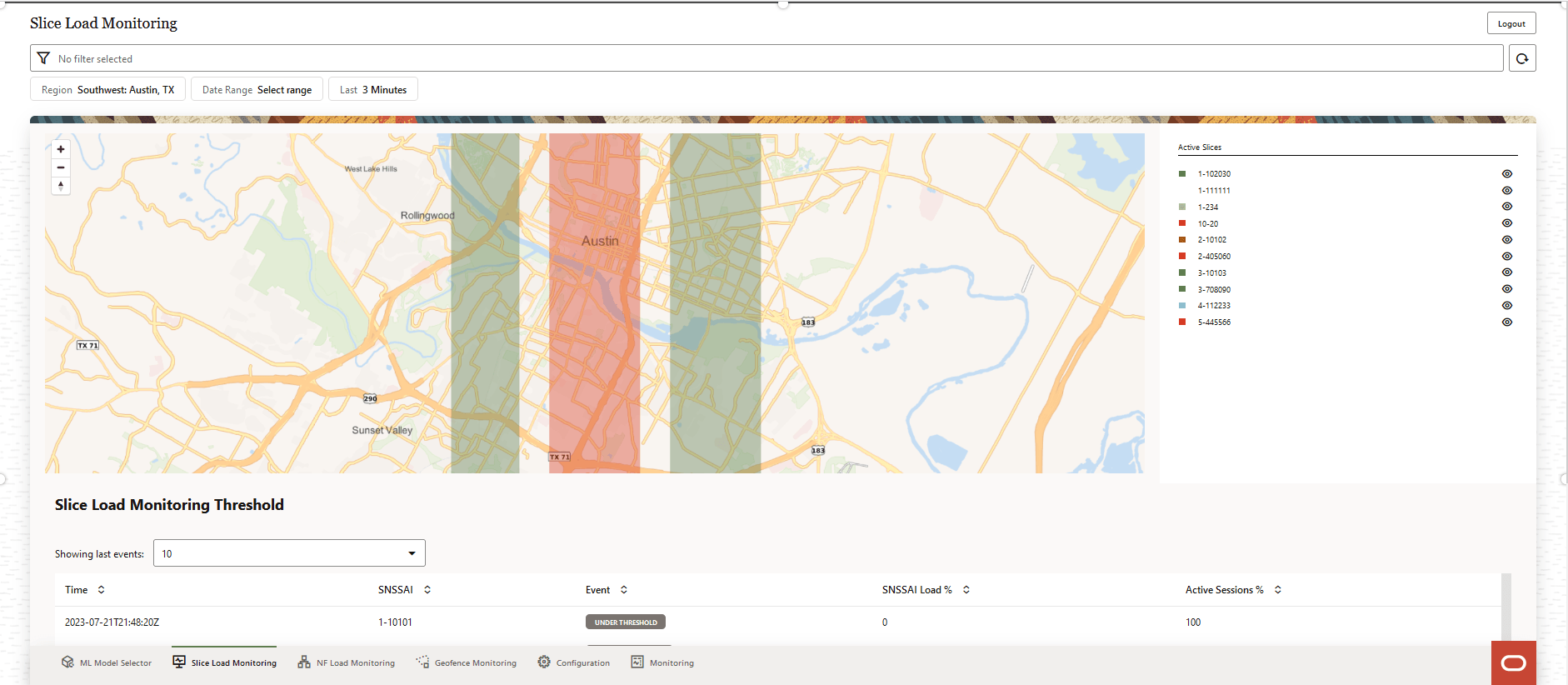Toggle visibility of slice 1-102030
The height and width of the screenshot is (685, 1568).
pyautogui.click(x=1507, y=174)
